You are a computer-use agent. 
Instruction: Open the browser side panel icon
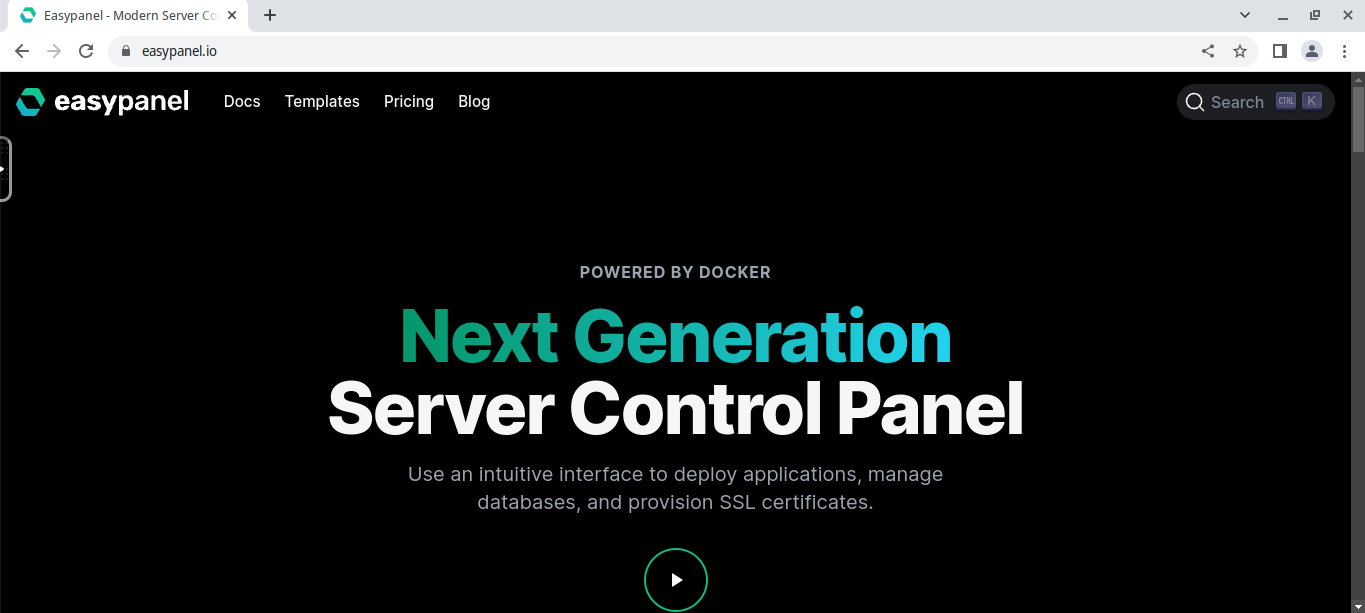point(1279,51)
